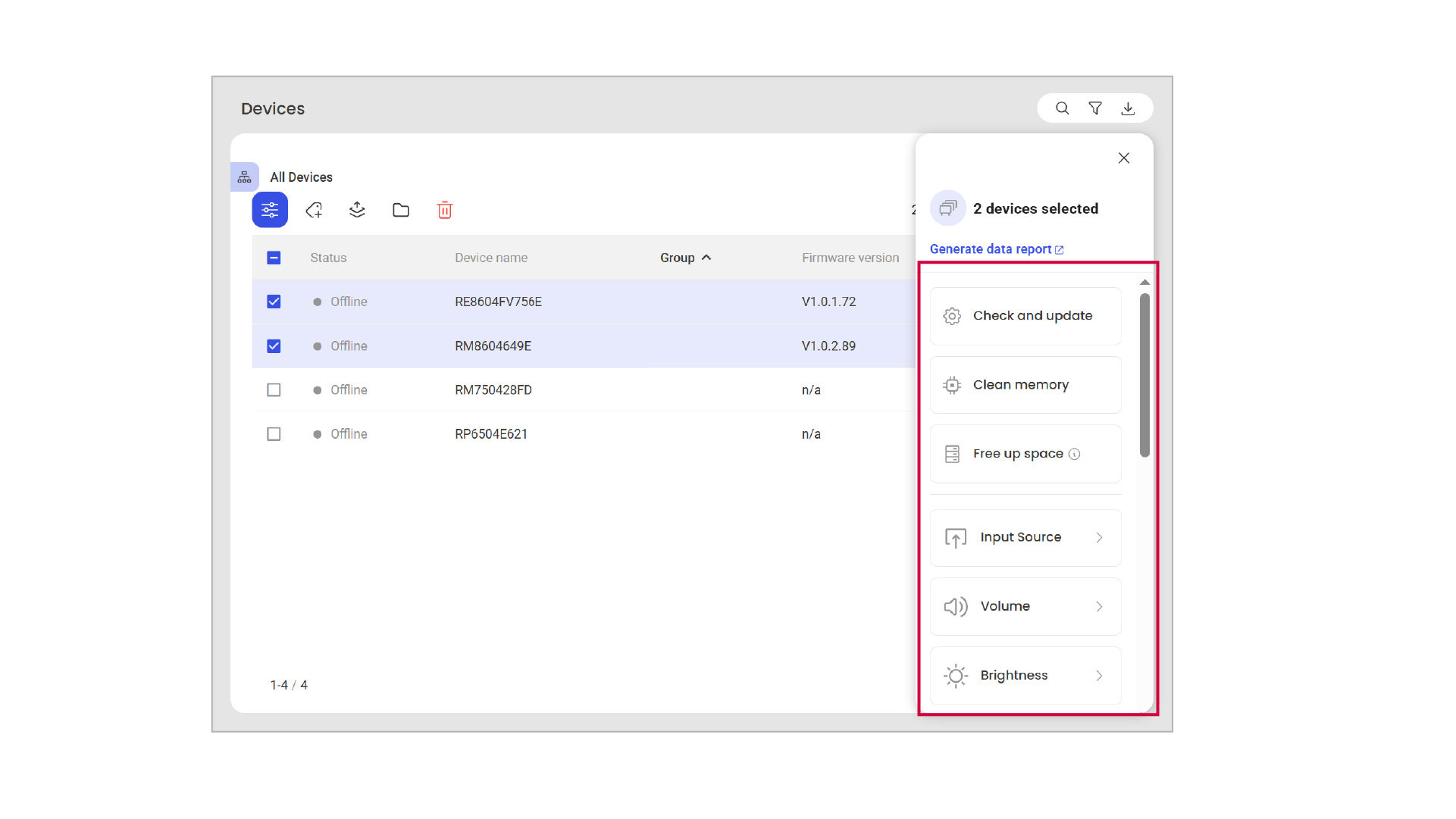This screenshot has height=819, width=1456.
Task: Click the red delete trash icon
Action: [445, 210]
